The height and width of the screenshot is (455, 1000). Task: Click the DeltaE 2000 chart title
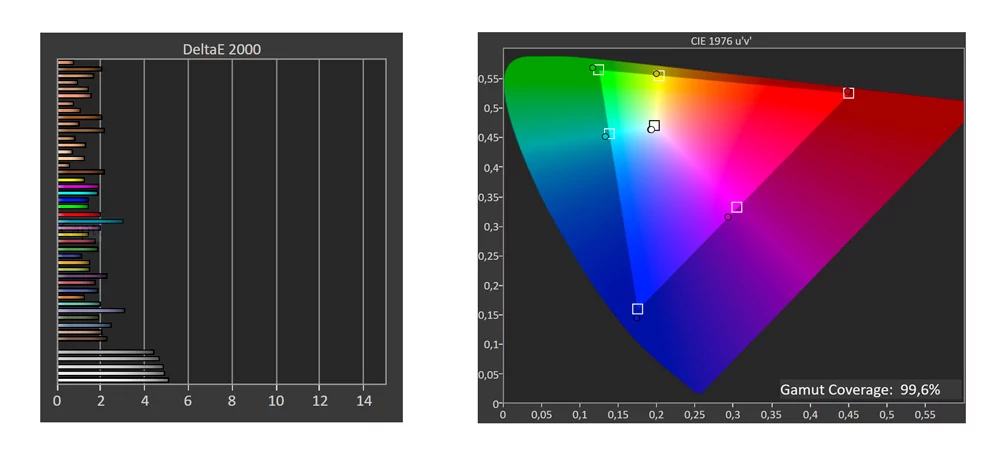(x=221, y=49)
